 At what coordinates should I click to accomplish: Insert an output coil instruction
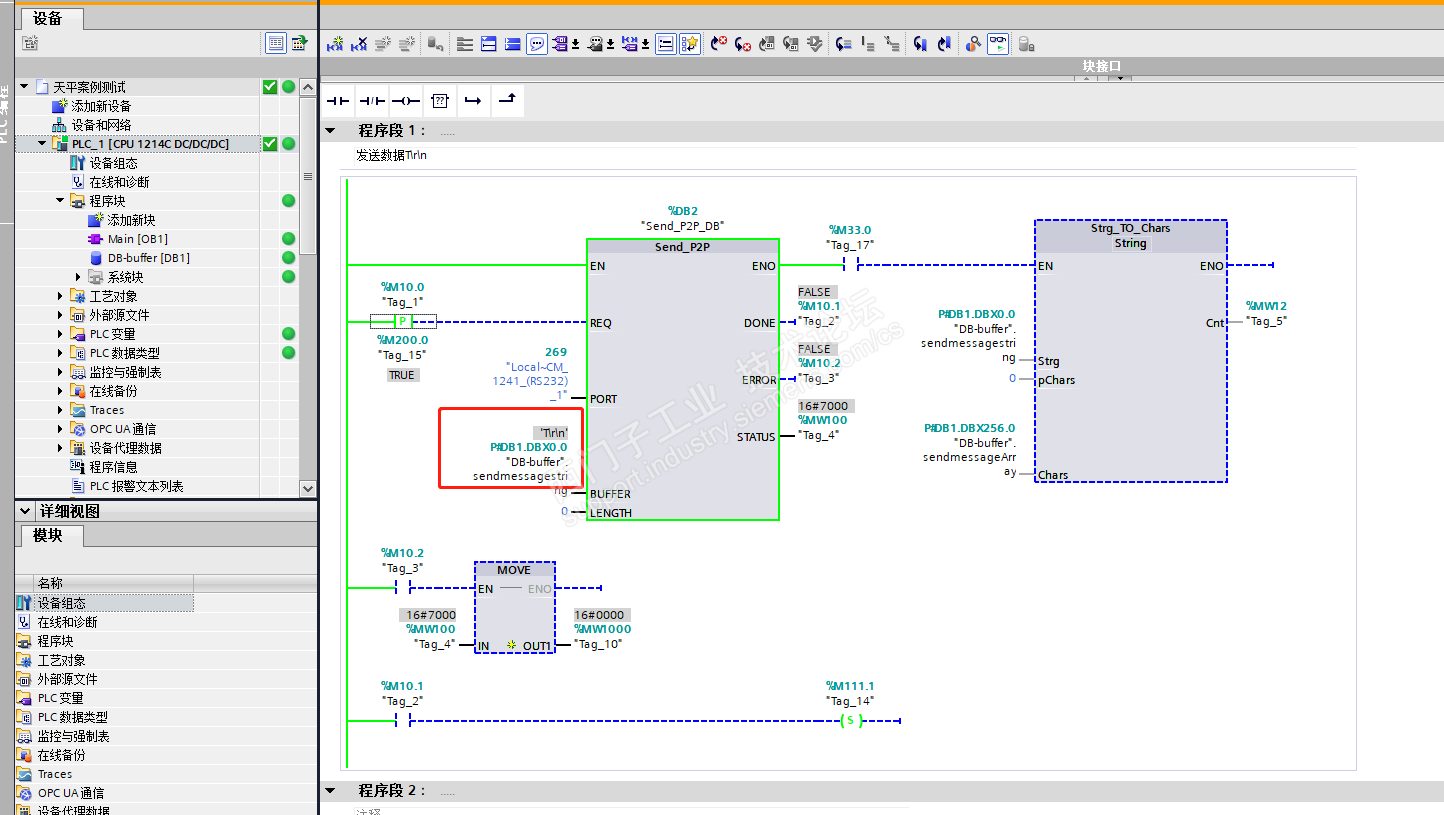[405, 101]
